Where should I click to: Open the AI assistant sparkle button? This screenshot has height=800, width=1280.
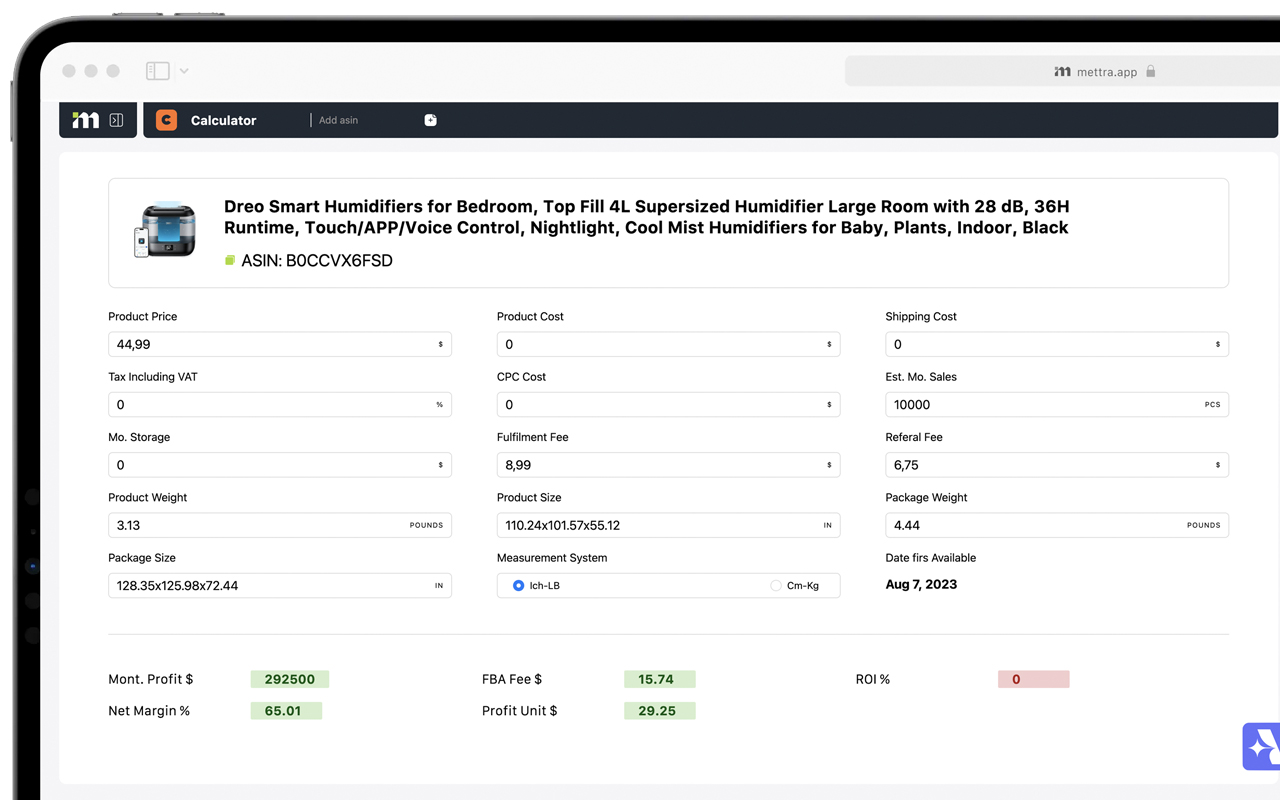[1261, 746]
